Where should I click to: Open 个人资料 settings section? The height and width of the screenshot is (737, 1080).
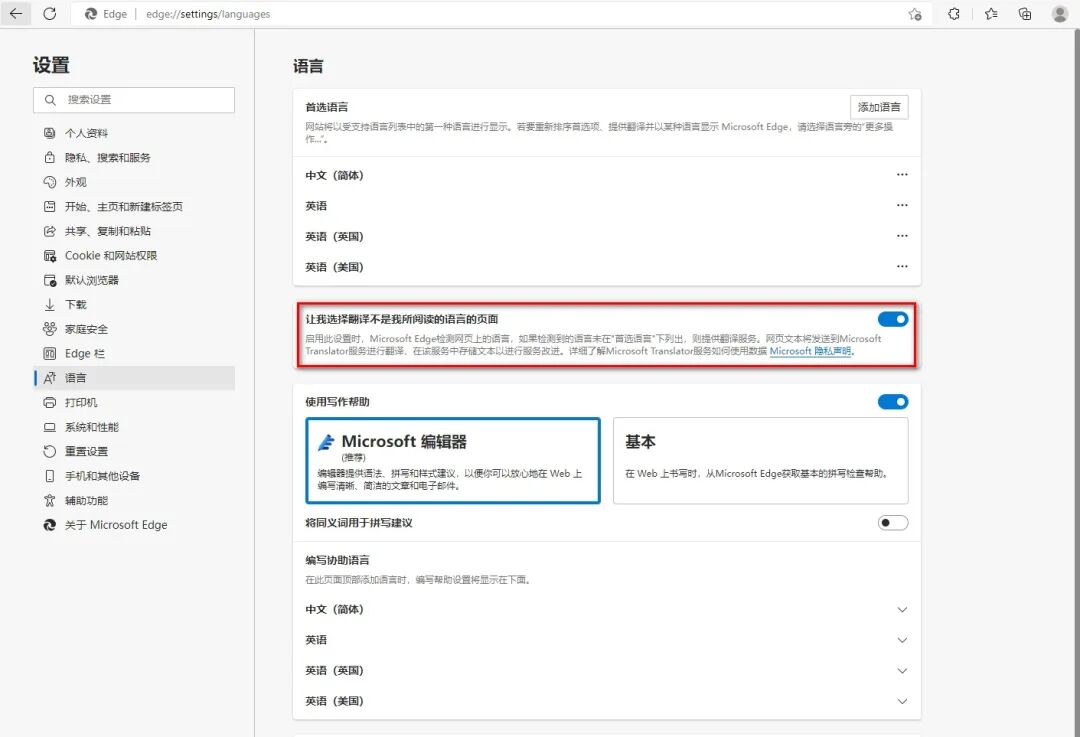point(134,133)
